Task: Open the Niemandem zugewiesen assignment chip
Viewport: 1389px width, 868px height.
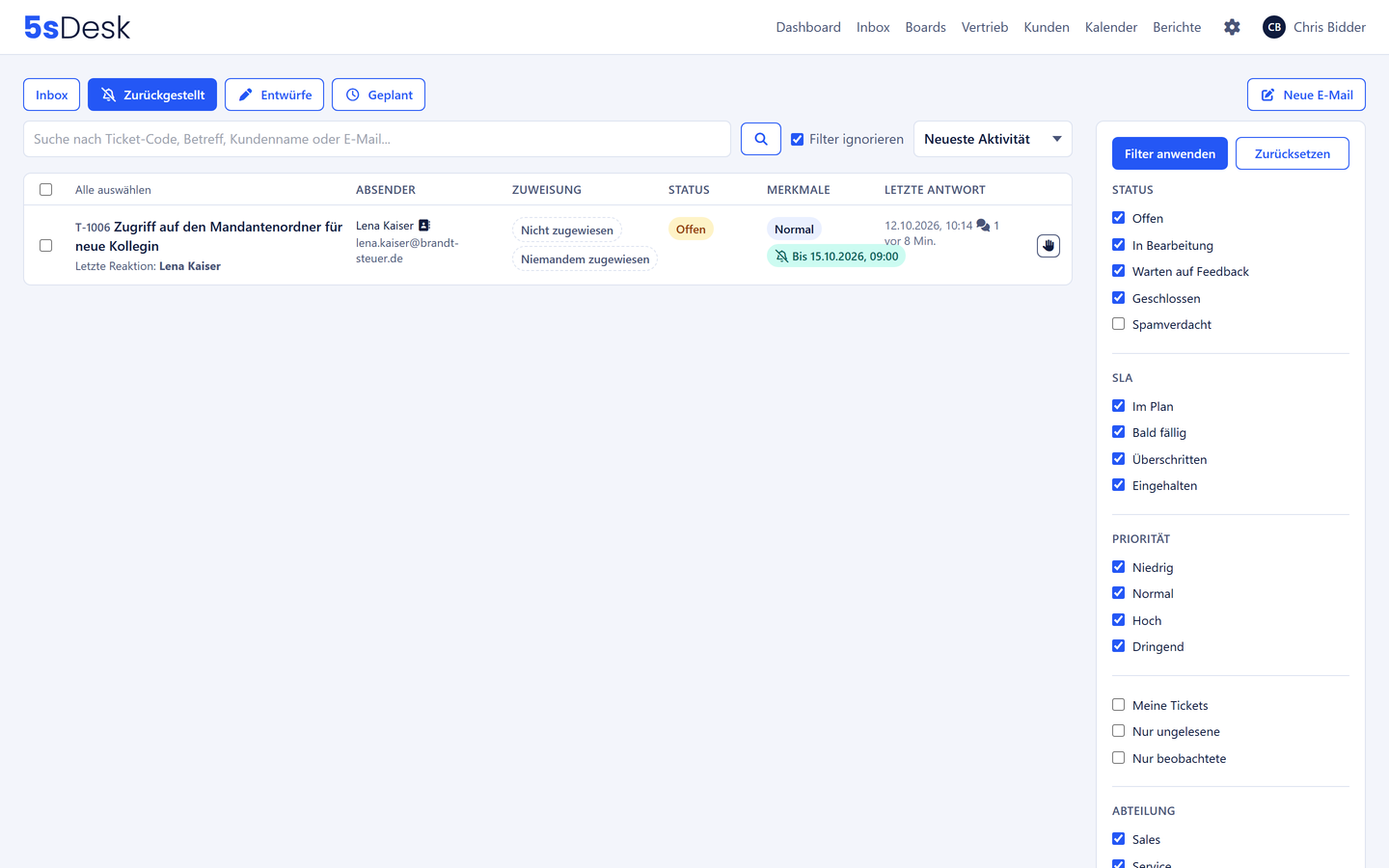Action: pyautogui.click(x=586, y=259)
